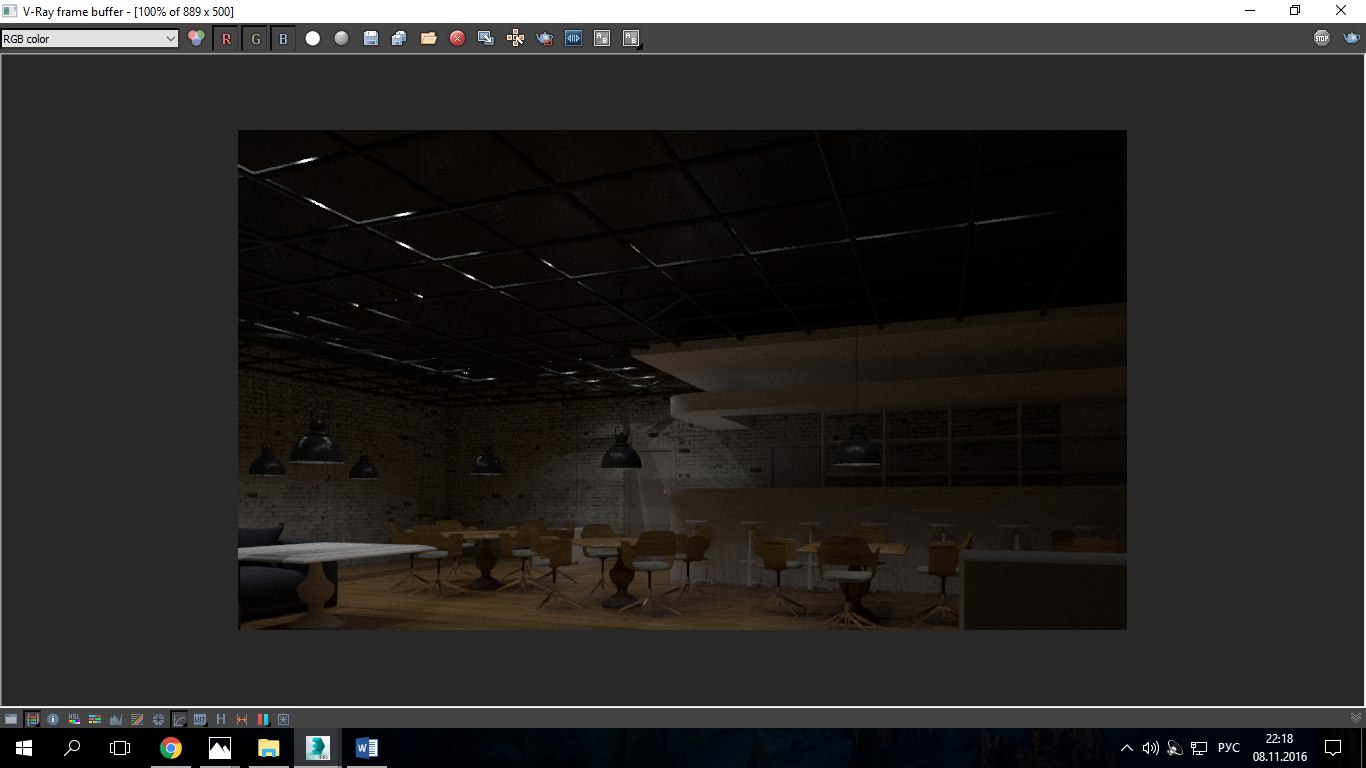Expand the bottom-right chevron of the VFB
This screenshot has height=768, width=1366.
click(1355, 718)
